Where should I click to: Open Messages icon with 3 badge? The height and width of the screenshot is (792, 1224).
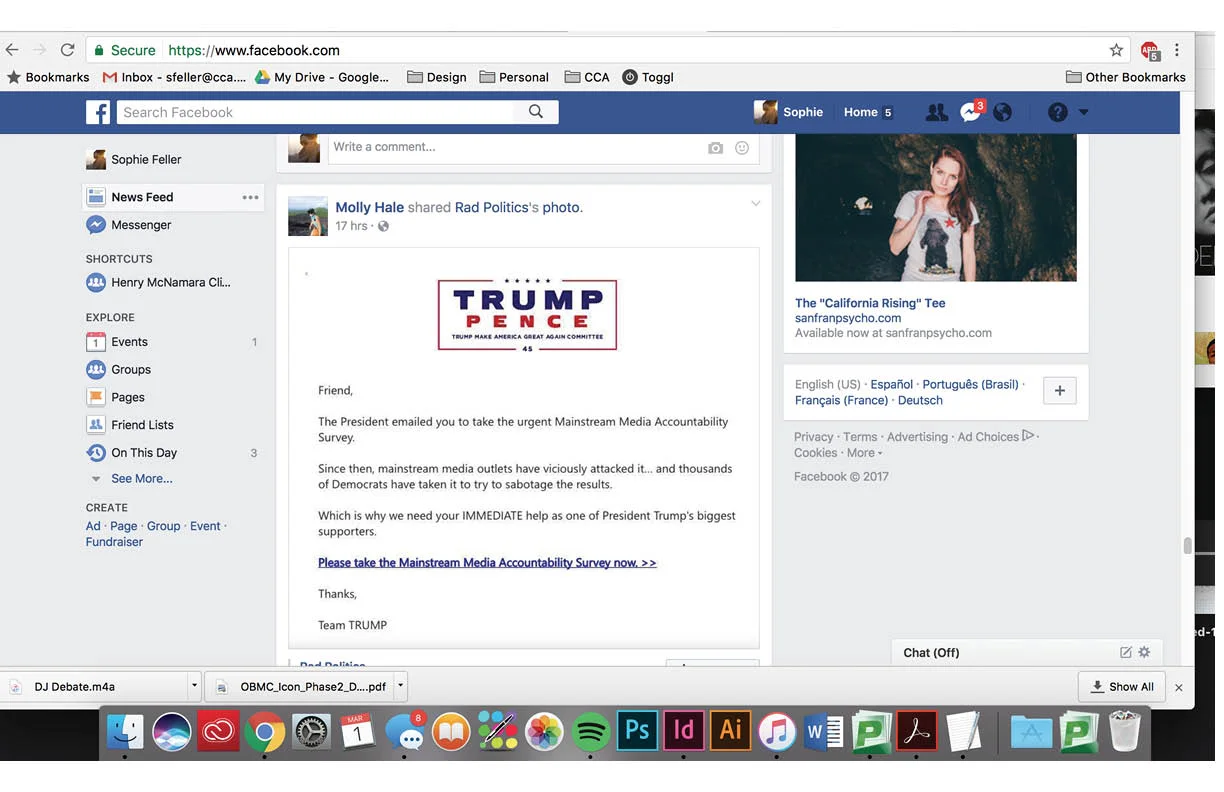(971, 112)
